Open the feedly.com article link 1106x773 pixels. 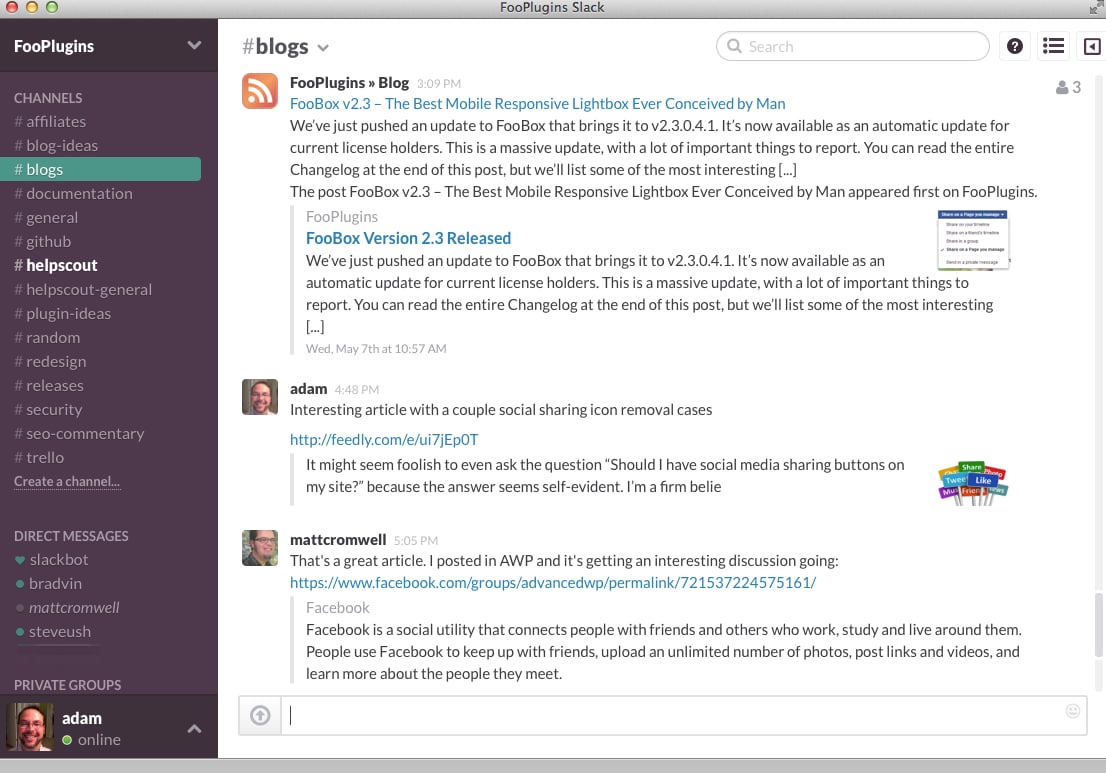tap(384, 439)
